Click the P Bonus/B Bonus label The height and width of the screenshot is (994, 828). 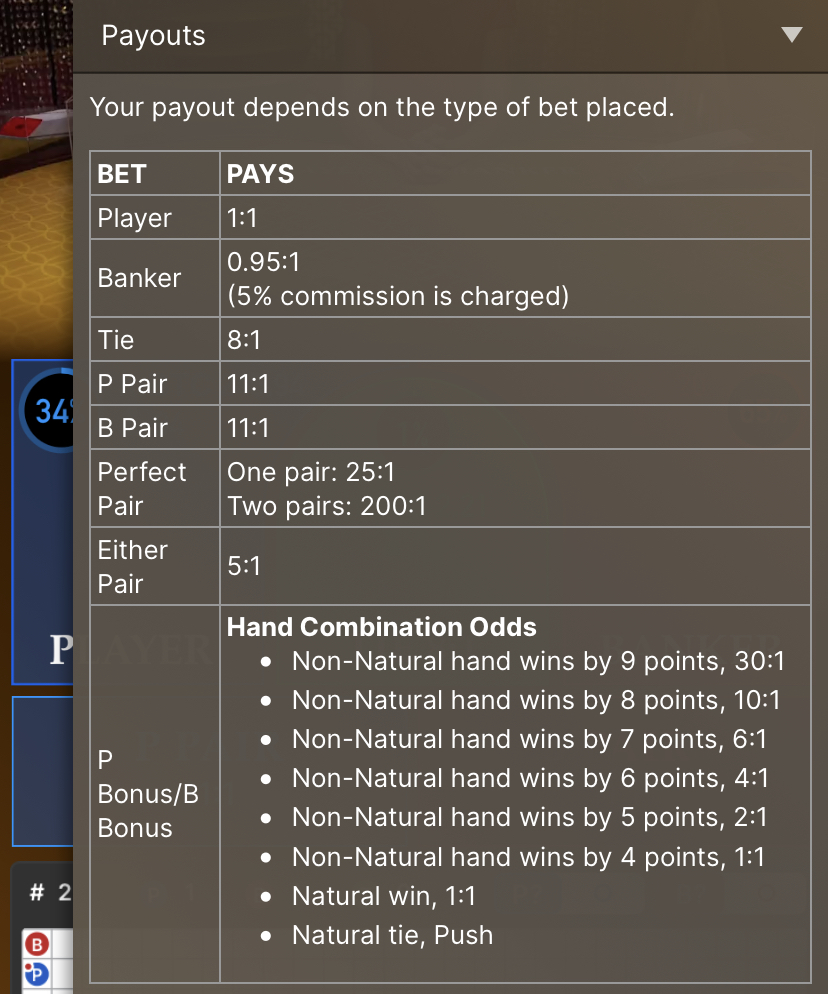[x=148, y=794]
